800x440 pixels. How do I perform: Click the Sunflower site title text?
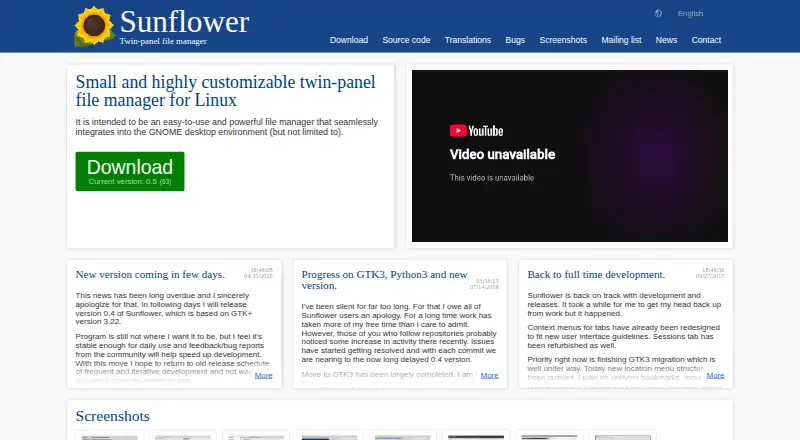pos(185,22)
